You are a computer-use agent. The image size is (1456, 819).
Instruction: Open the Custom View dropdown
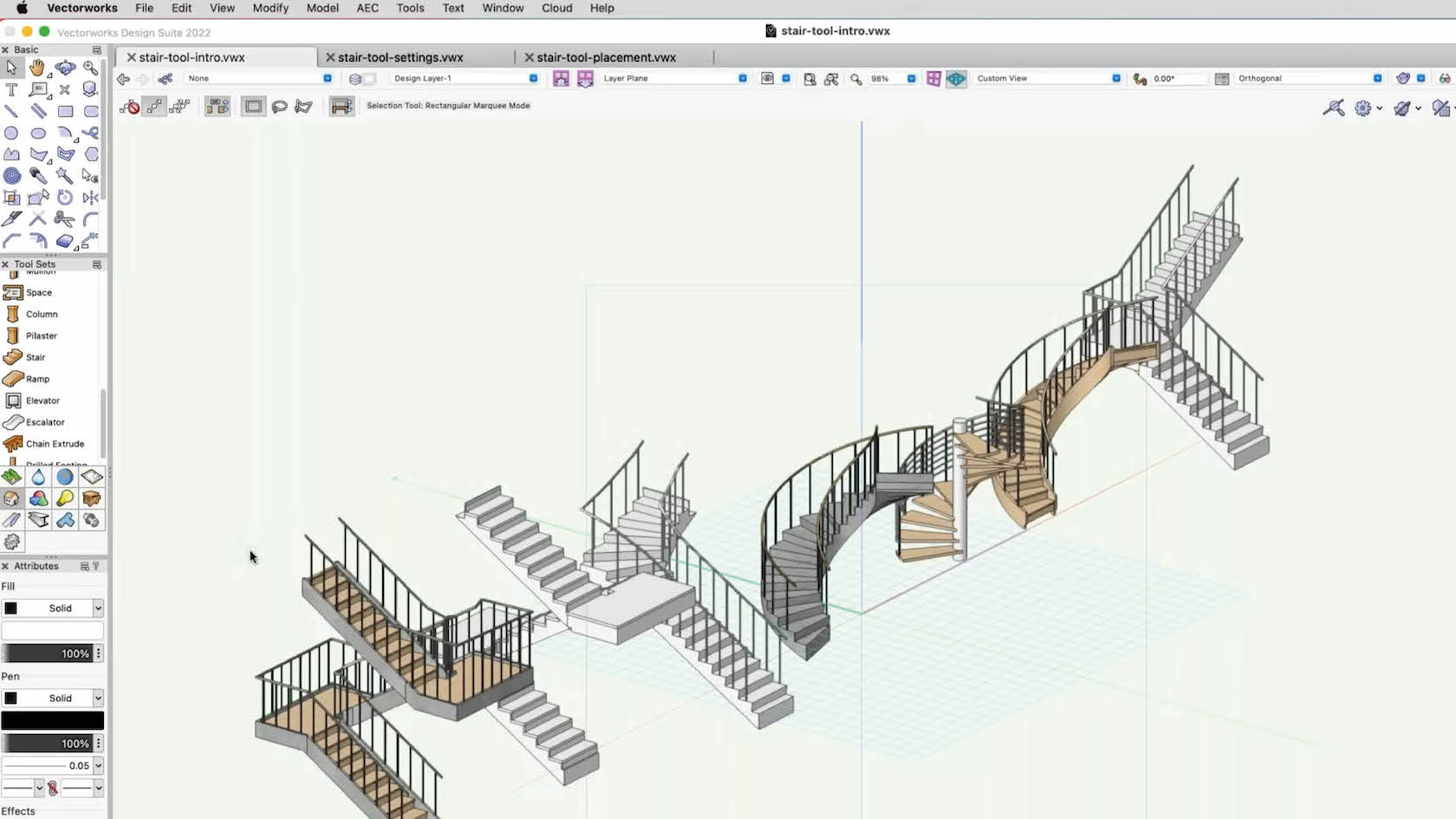coord(1115,78)
